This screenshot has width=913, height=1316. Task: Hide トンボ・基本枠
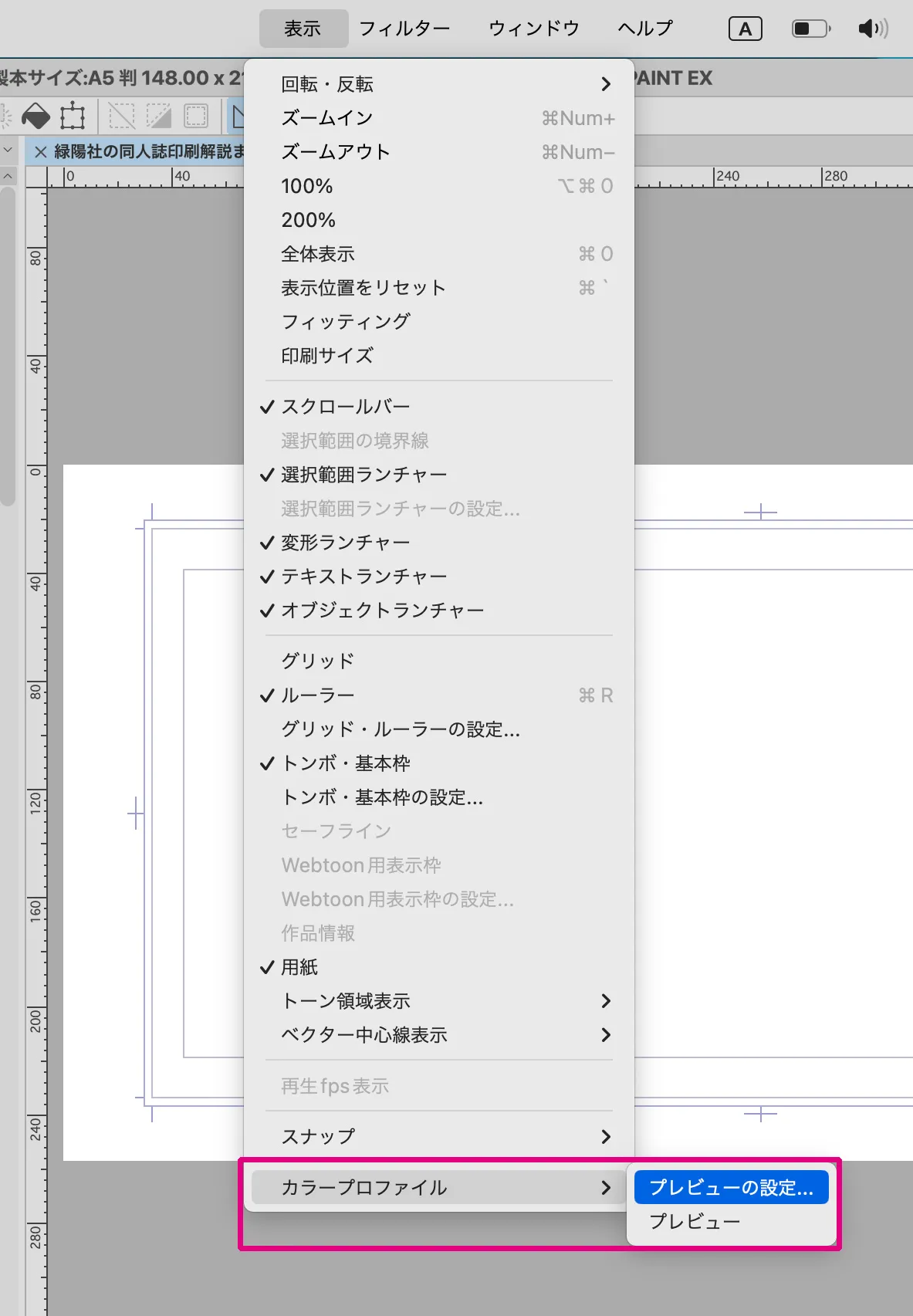(439, 763)
